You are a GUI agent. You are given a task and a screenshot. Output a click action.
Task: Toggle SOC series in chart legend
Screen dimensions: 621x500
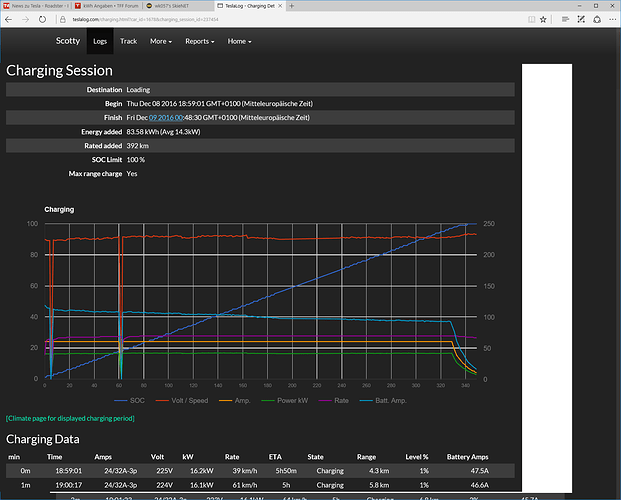pyautogui.click(x=130, y=401)
